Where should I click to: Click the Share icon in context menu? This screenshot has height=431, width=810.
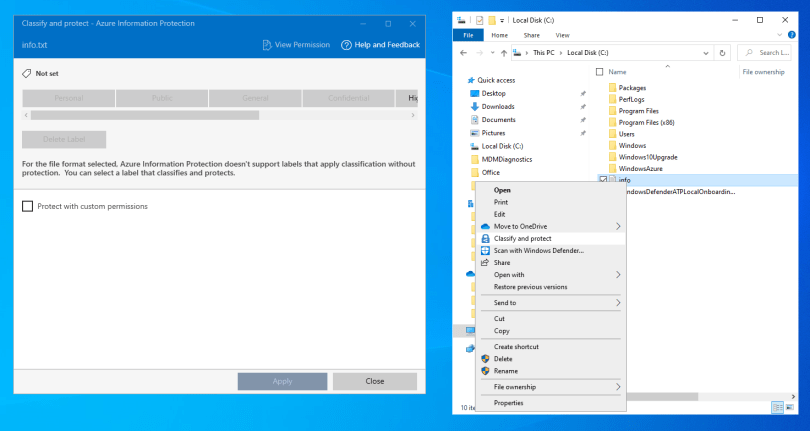pyautogui.click(x=485, y=263)
